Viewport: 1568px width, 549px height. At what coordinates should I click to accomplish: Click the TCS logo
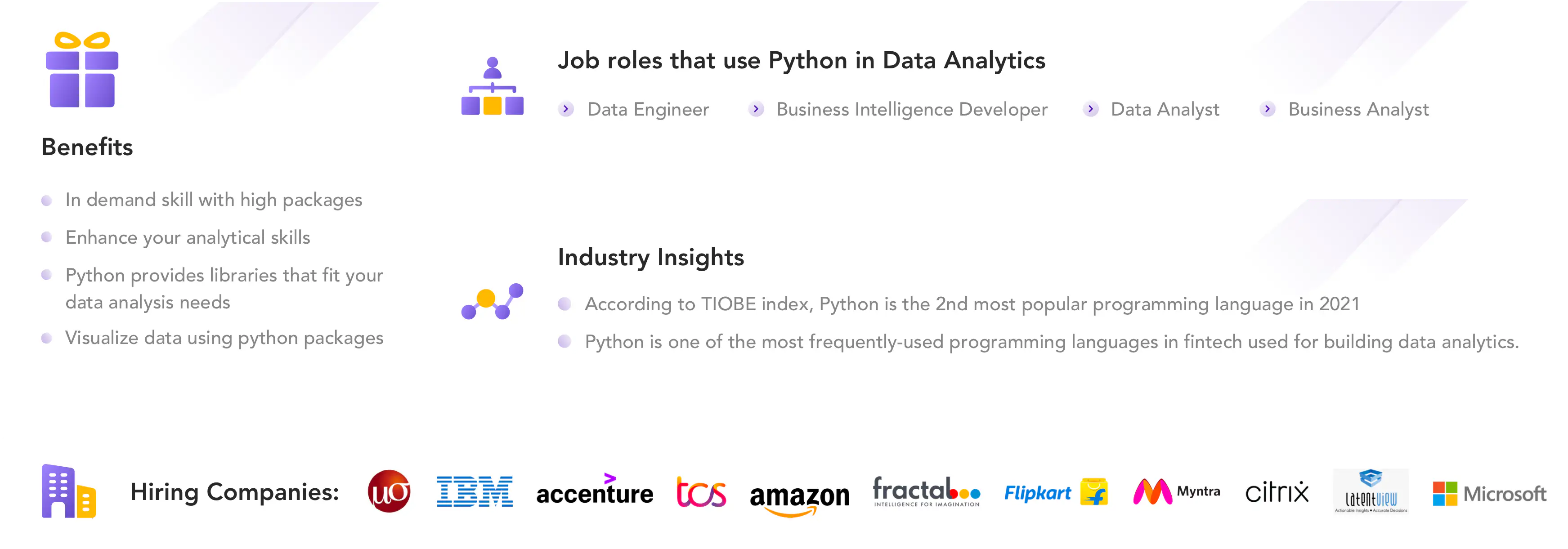click(701, 492)
